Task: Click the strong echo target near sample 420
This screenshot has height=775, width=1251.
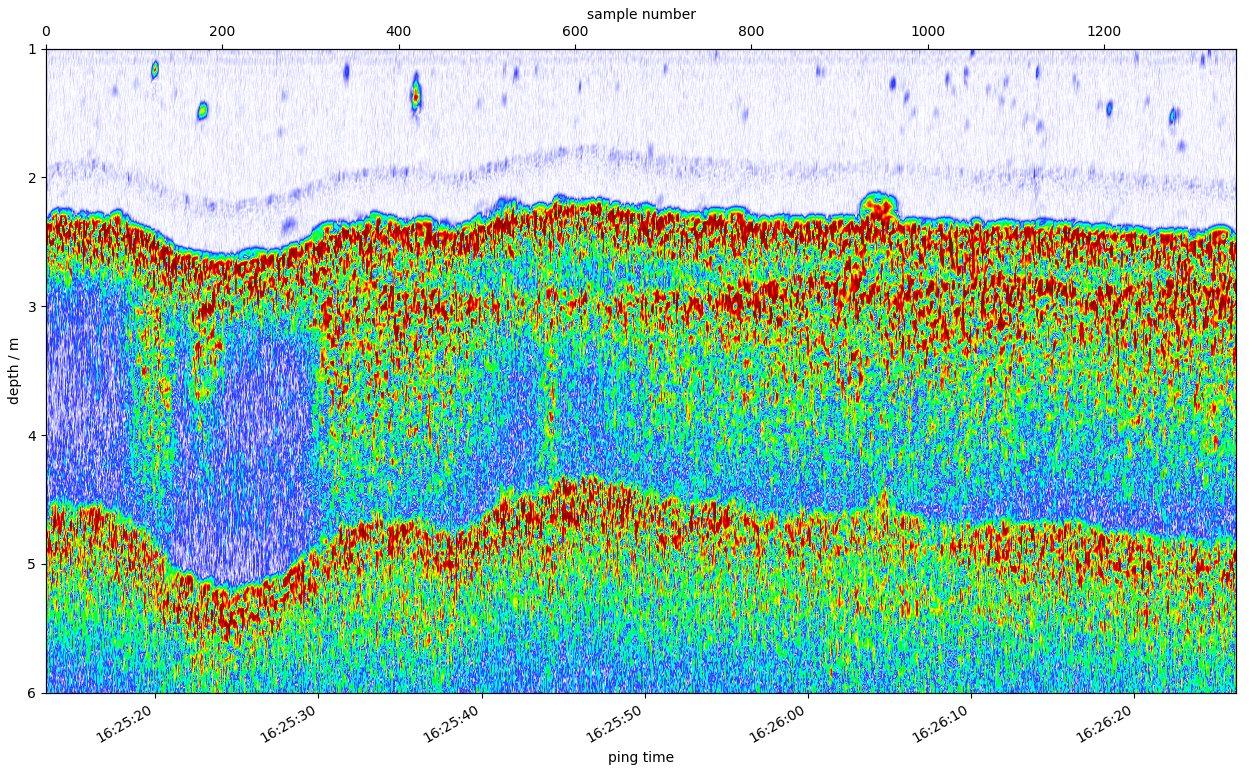Action: (416, 94)
